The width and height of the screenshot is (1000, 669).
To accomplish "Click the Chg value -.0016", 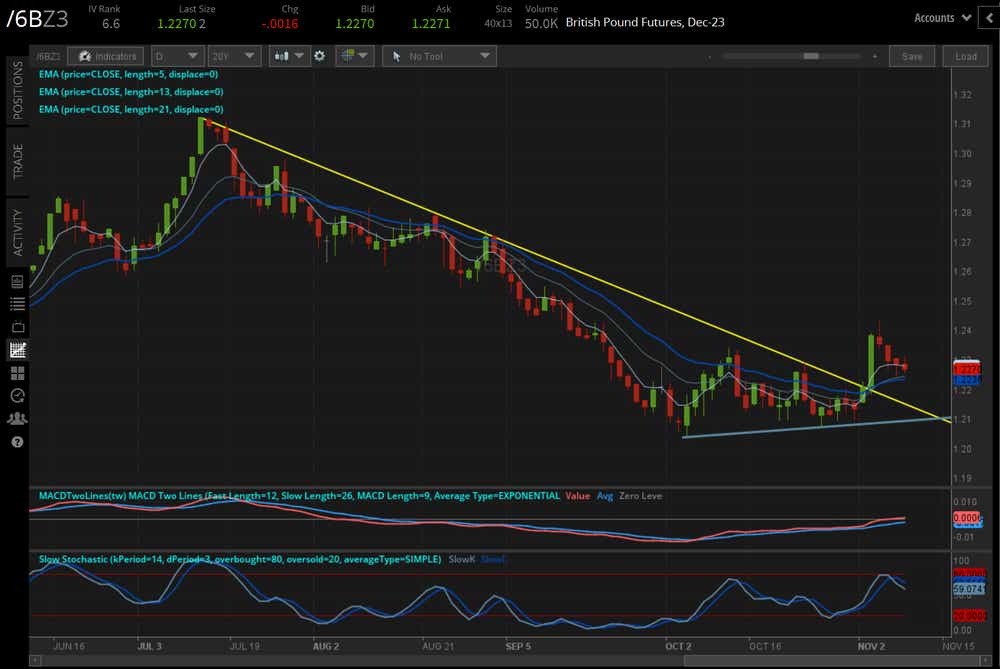I will tap(279, 24).
